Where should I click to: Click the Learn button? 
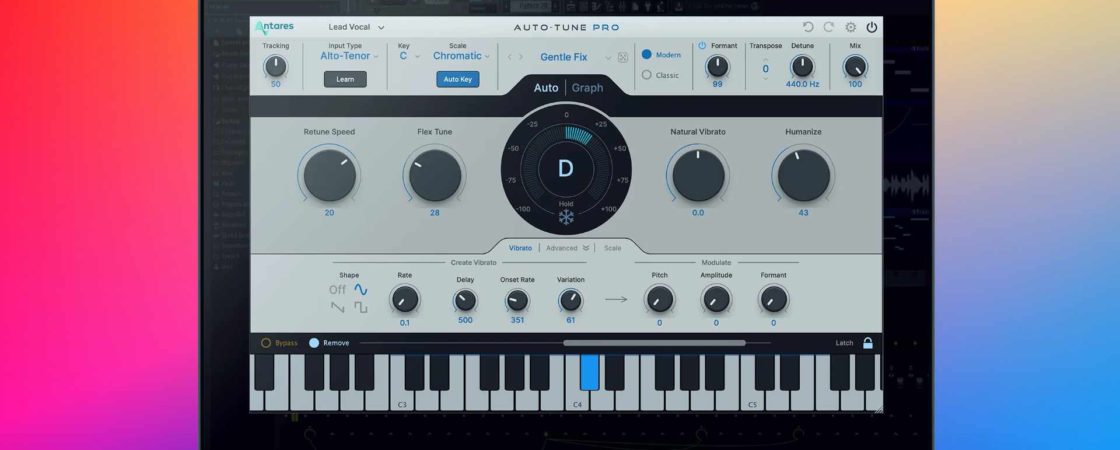[x=345, y=79]
